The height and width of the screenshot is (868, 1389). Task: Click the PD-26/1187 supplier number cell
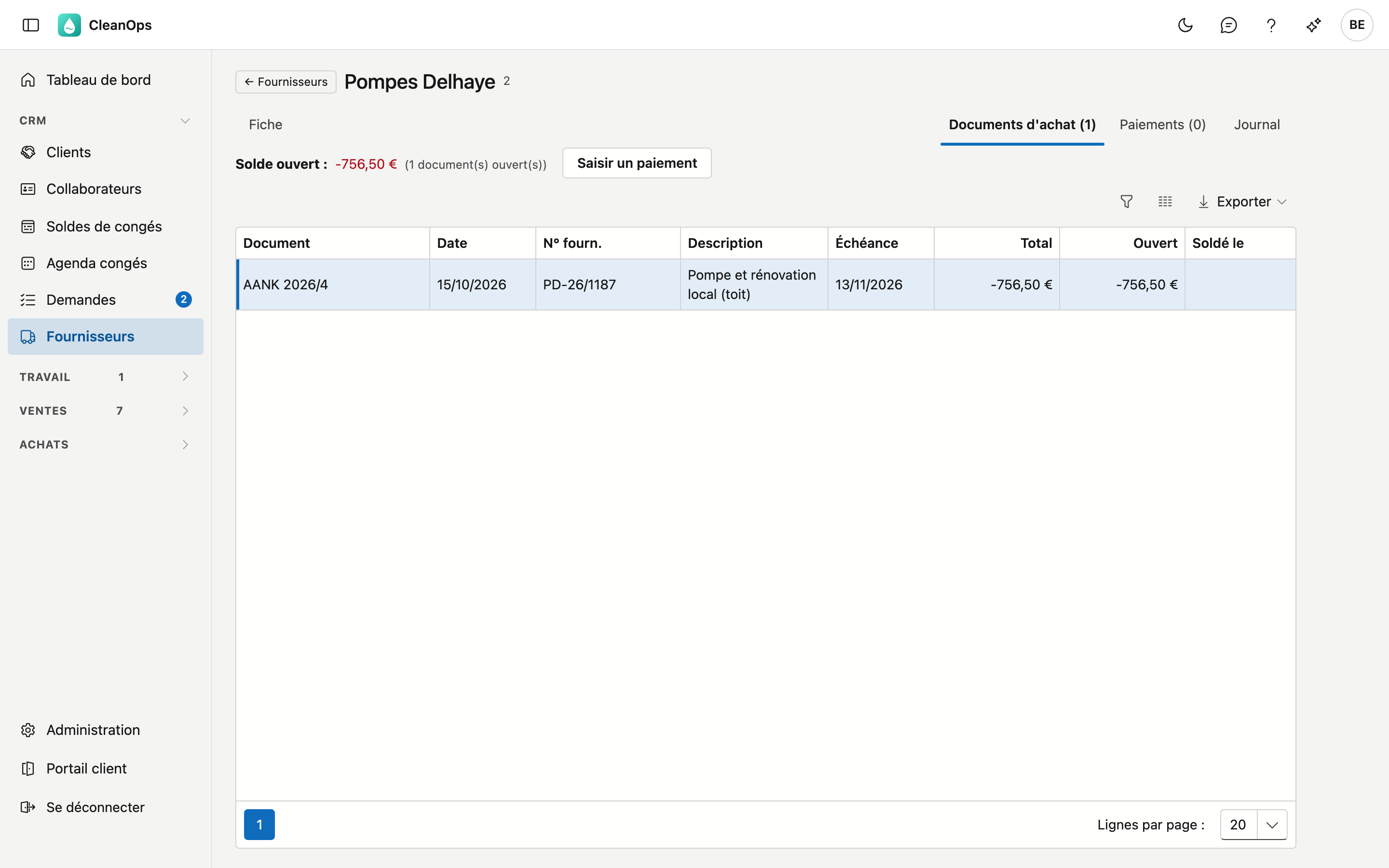click(x=608, y=285)
